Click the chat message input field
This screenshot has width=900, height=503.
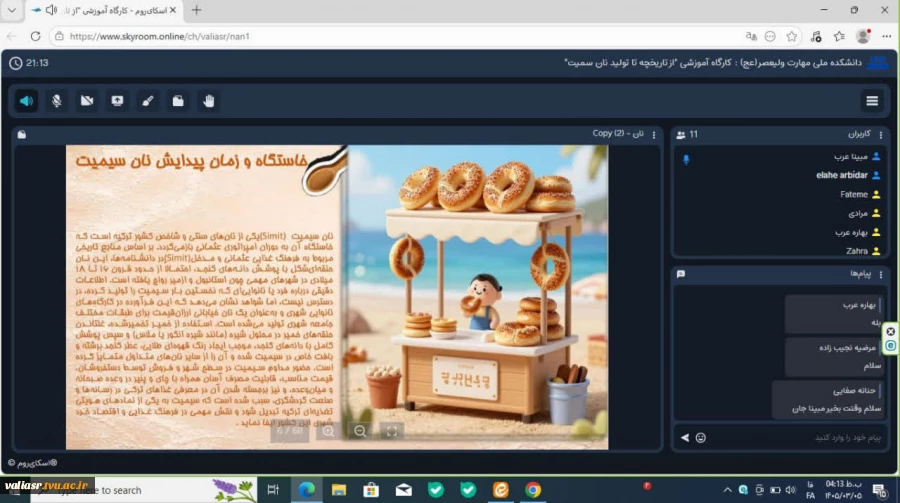pyautogui.click(x=798, y=438)
